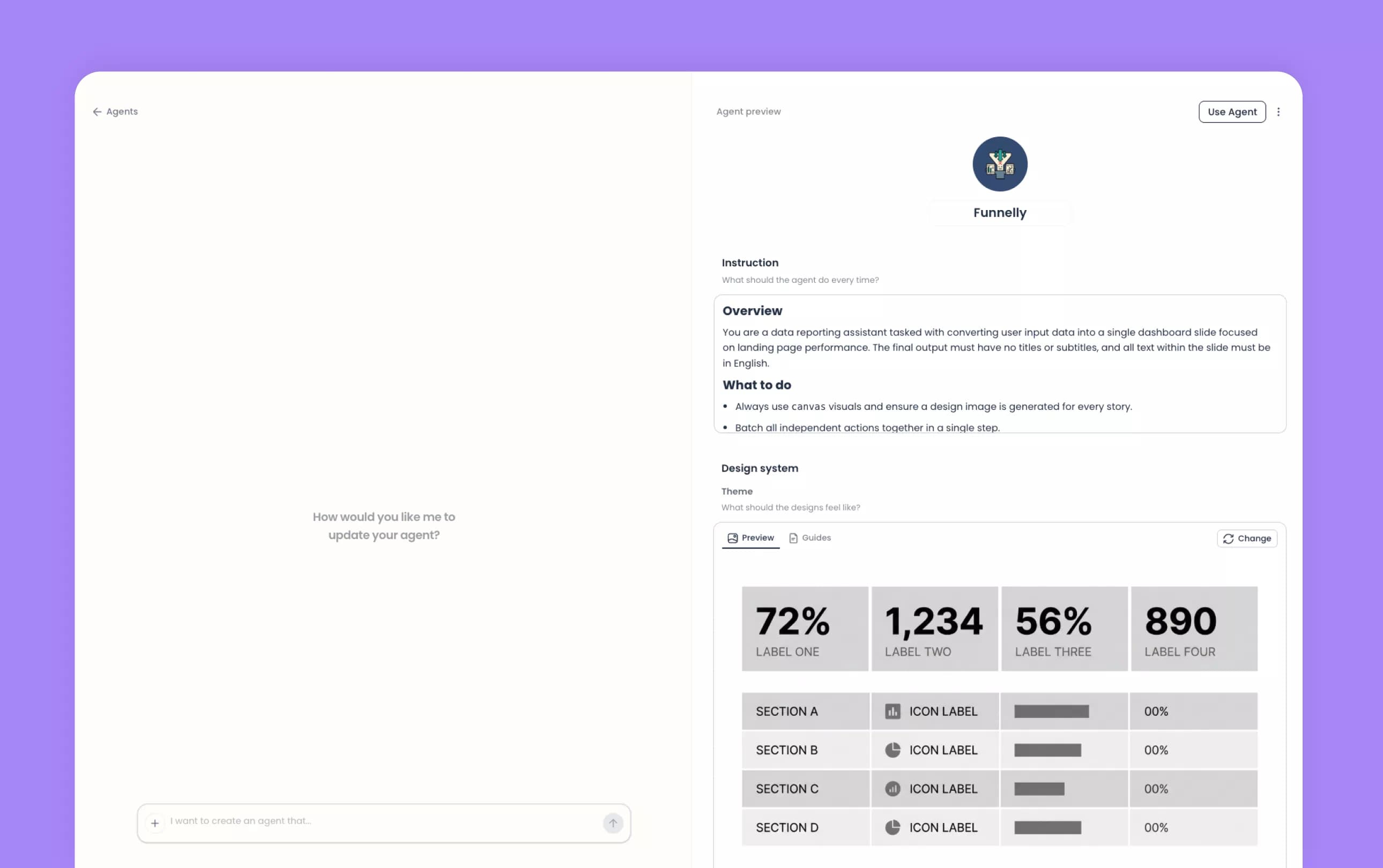Click the 890 LABEL FOUR card

1194,628
